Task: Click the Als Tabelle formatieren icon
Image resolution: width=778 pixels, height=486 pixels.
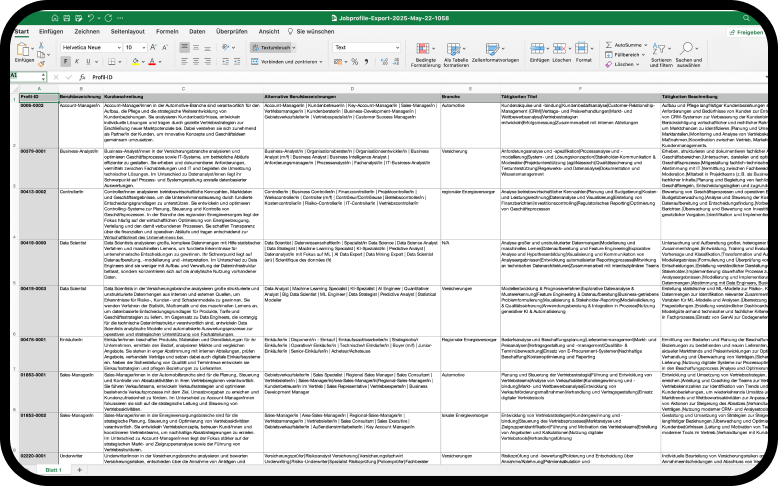Action: coord(456,49)
